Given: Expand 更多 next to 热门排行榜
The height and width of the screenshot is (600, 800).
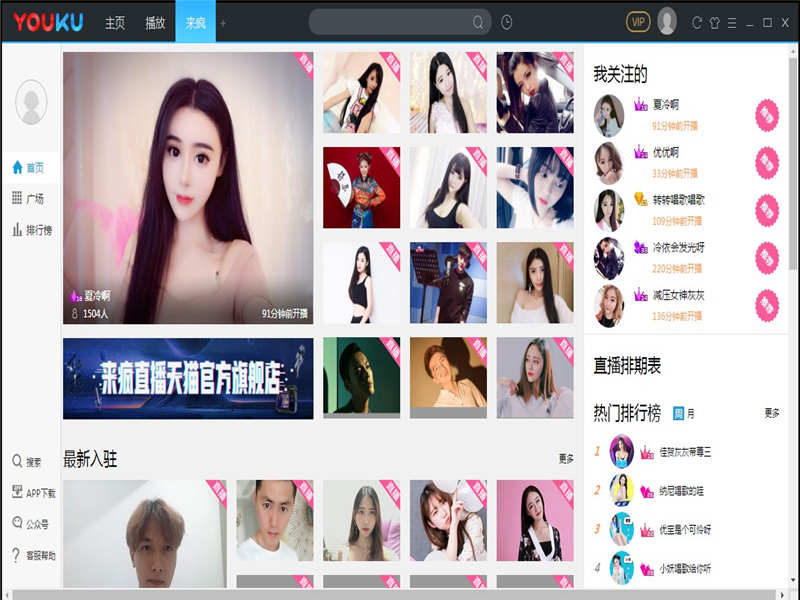Looking at the screenshot, I should [x=771, y=413].
